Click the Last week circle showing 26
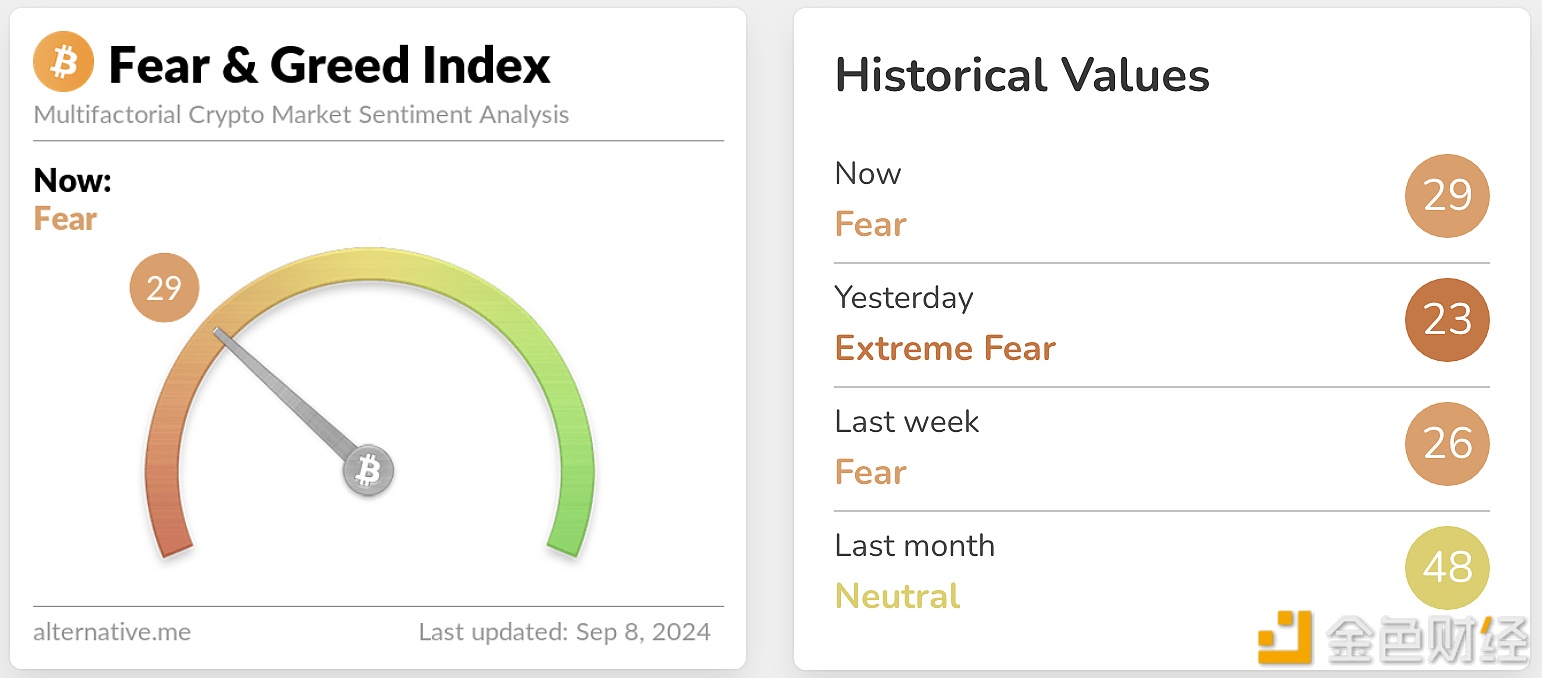Screen dimensions: 1542x678 click(1447, 444)
